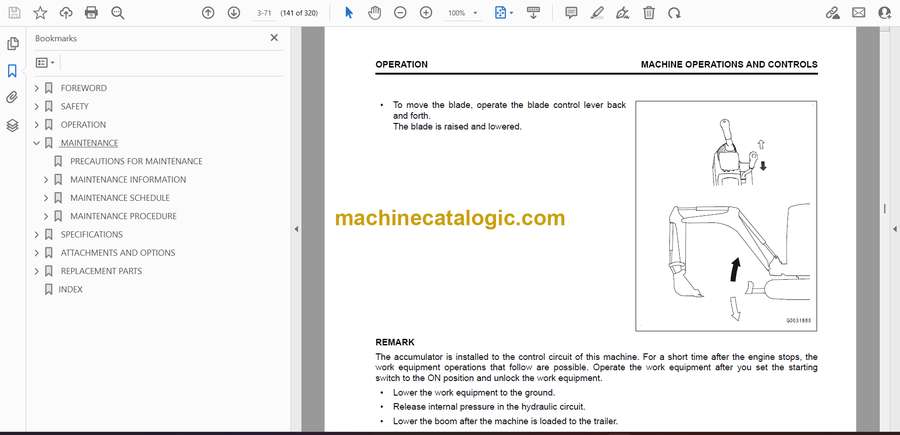The image size is (900, 435).
Task: Click the page number field 3-71
Action: [x=264, y=13]
